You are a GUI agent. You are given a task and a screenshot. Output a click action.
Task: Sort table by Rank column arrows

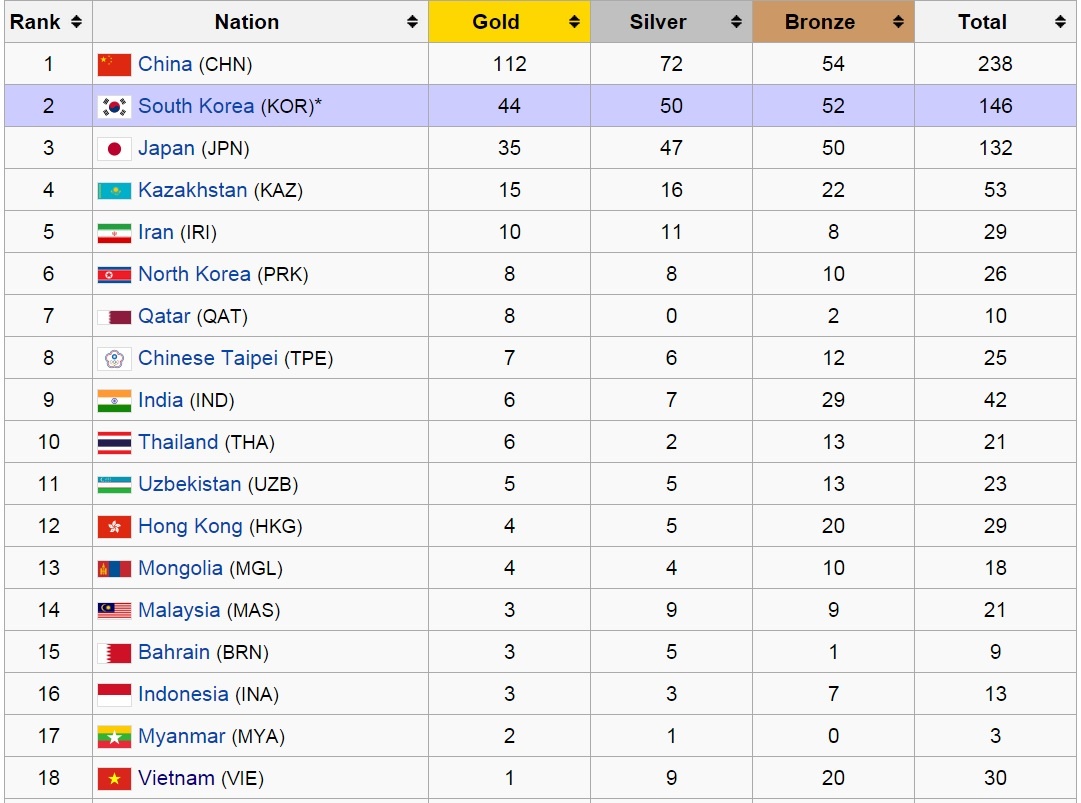click(77, 22)
